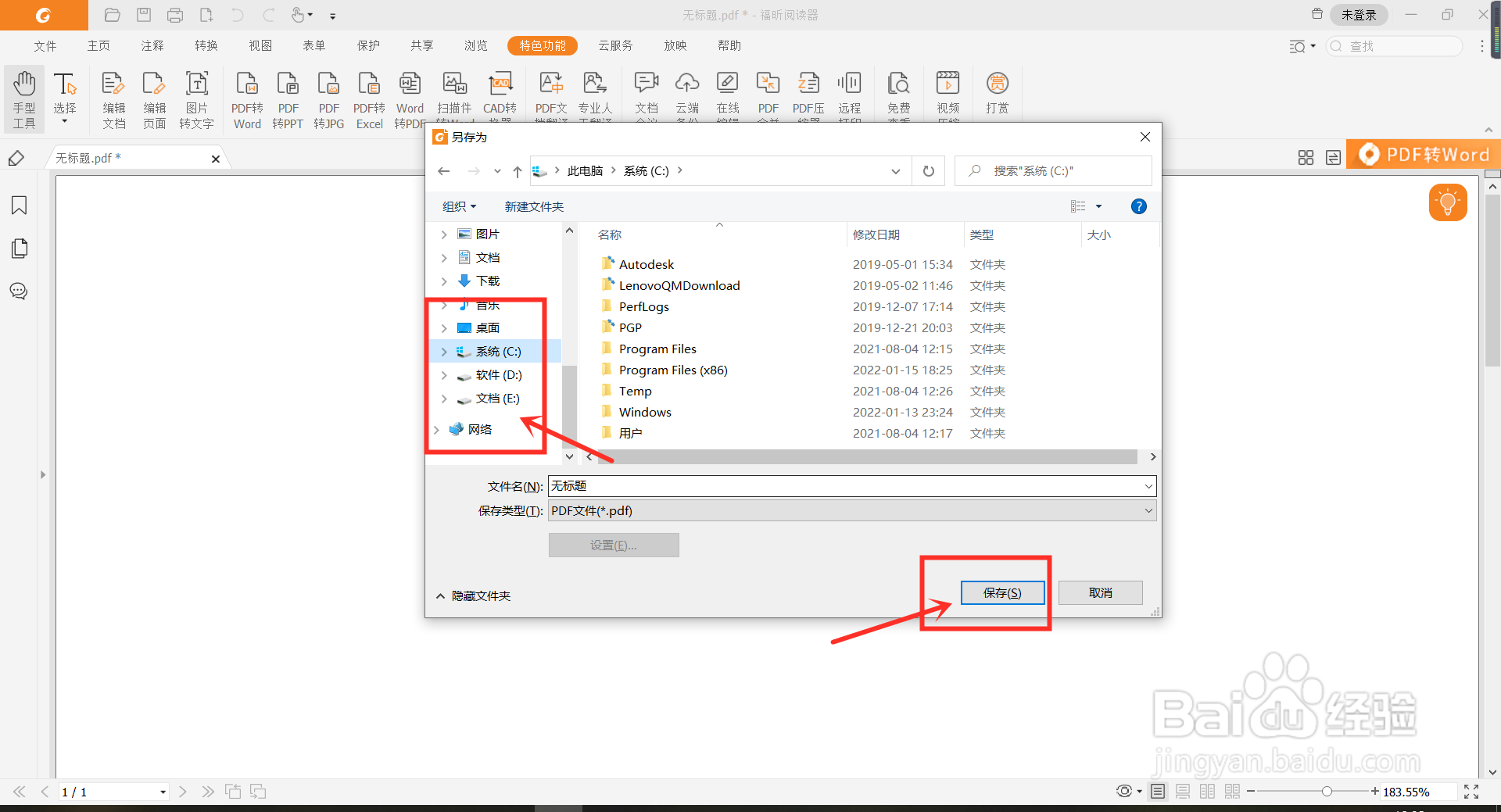Click the zoom slider handle
This screenshot has width=1501, height=812.
click(1327, 792)
